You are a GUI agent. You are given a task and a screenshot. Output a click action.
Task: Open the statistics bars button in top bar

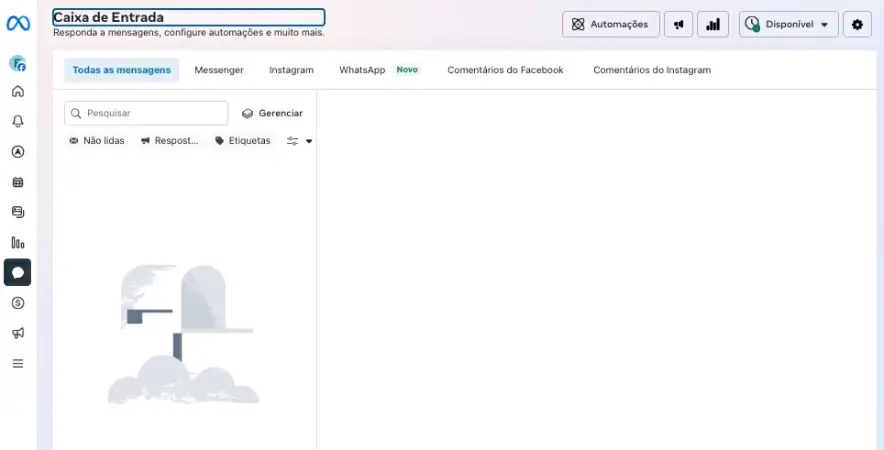coord(713,24)
